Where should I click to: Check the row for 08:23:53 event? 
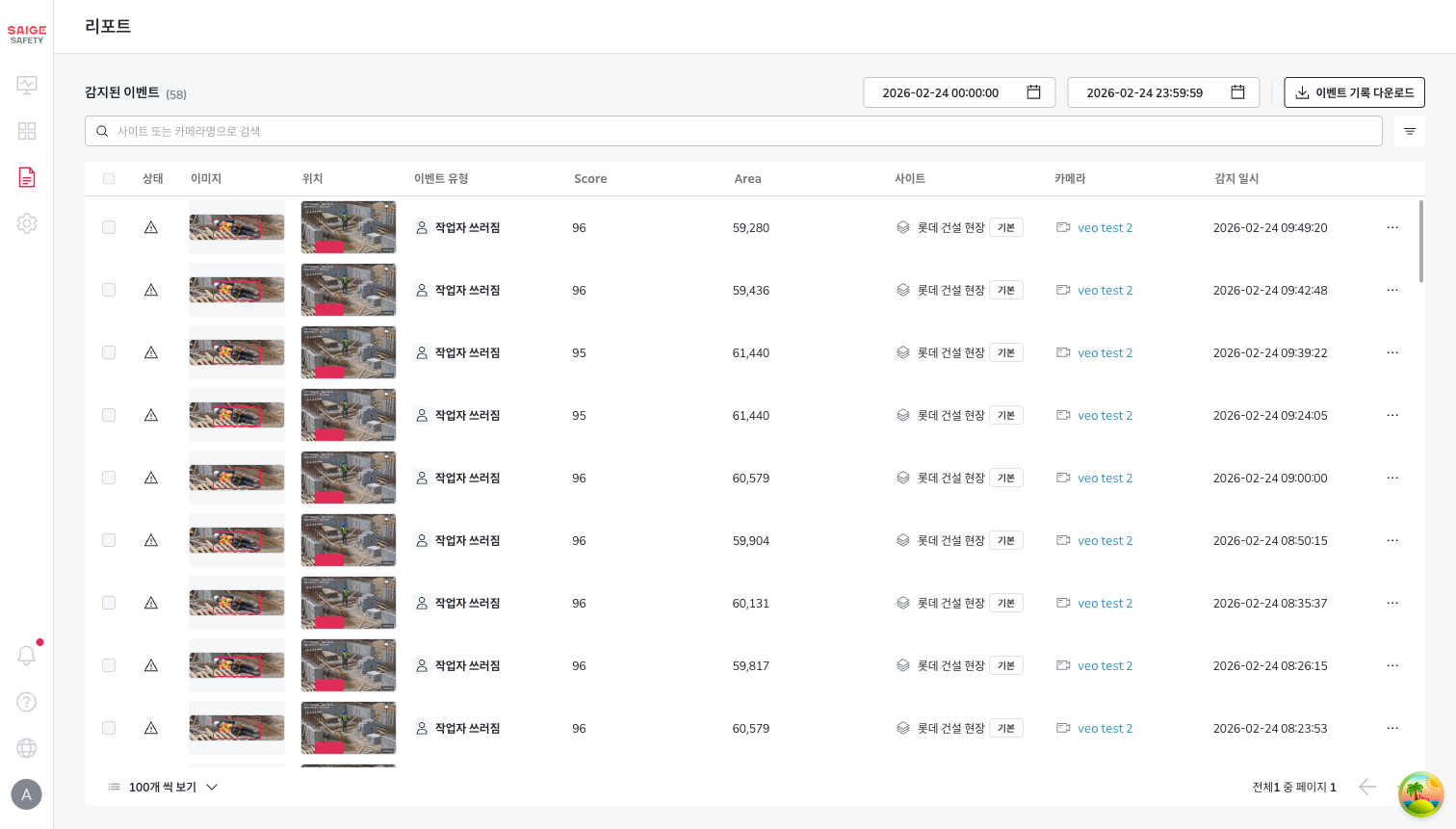pos(109,728)
